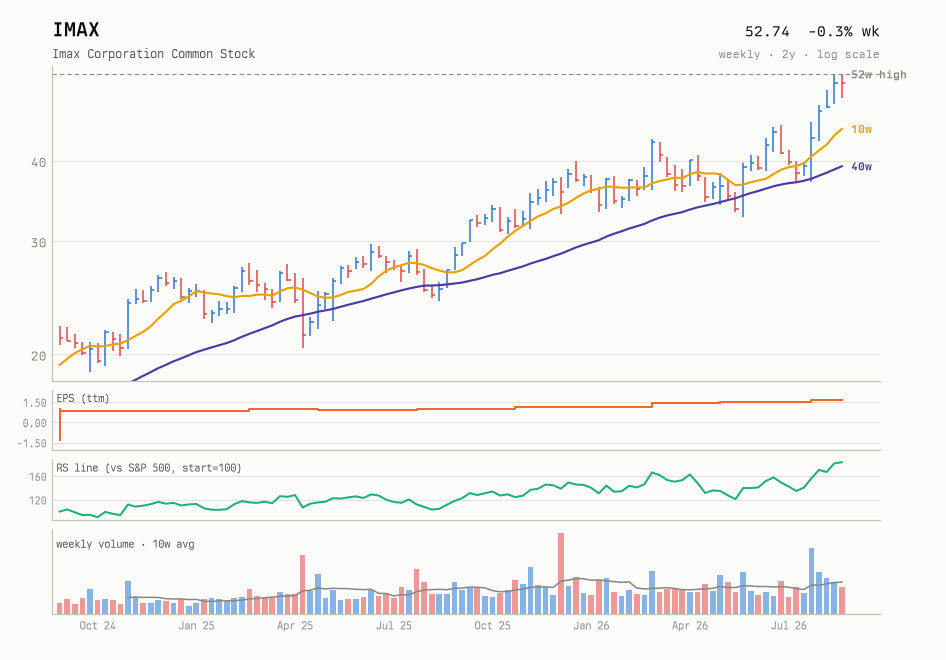Click the latest red price bar at 52w high
Screen dimensions: 946x660
coord(842,86)
